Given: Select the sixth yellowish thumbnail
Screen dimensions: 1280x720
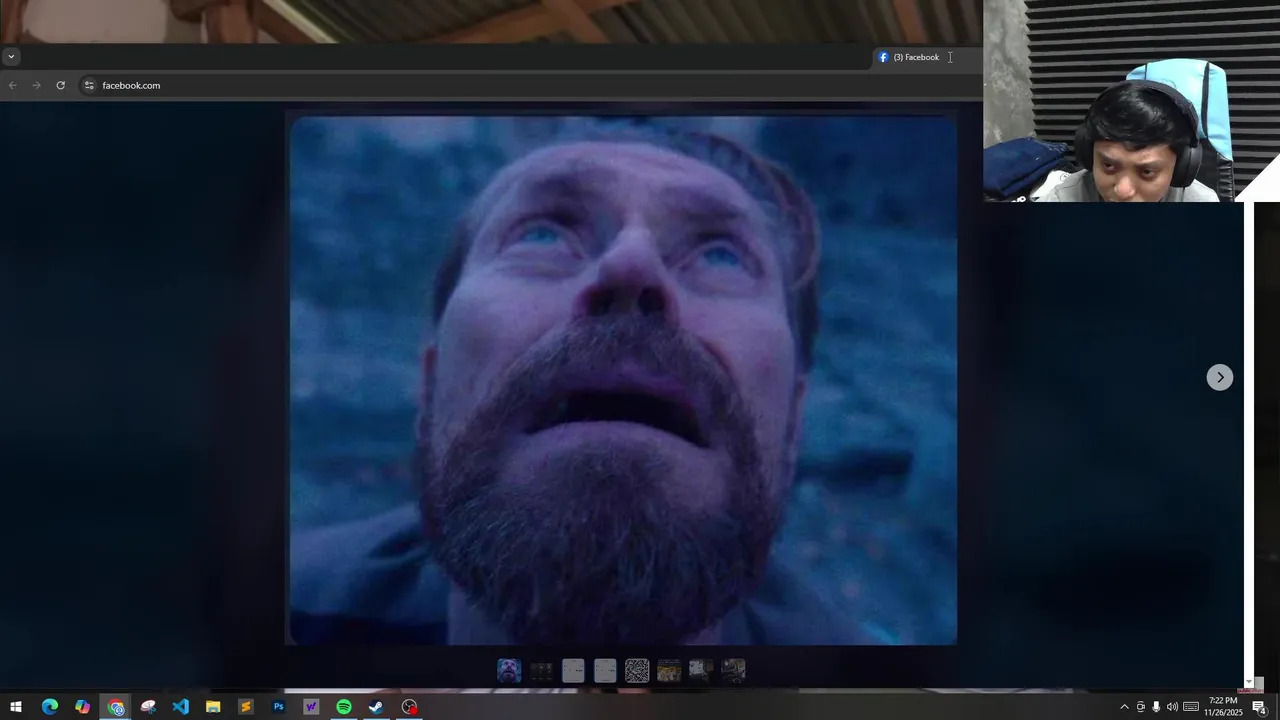Looking at the screenshot, I should 669,670.
